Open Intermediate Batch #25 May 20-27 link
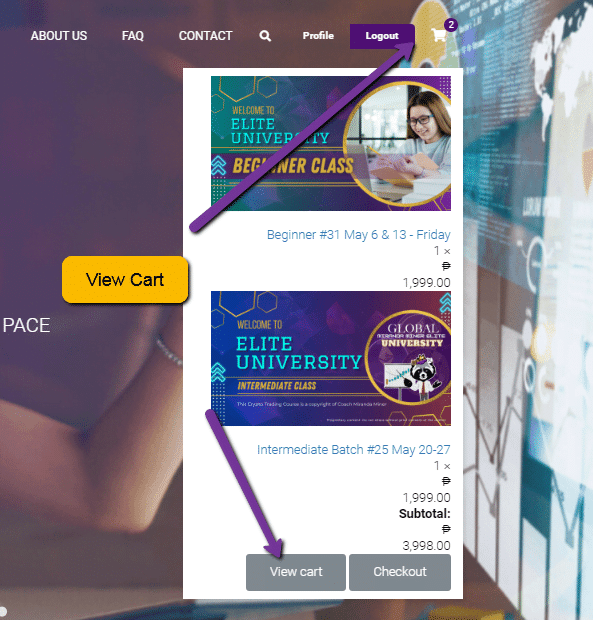This screenshot has height=620, width=593. click(353, 450)
